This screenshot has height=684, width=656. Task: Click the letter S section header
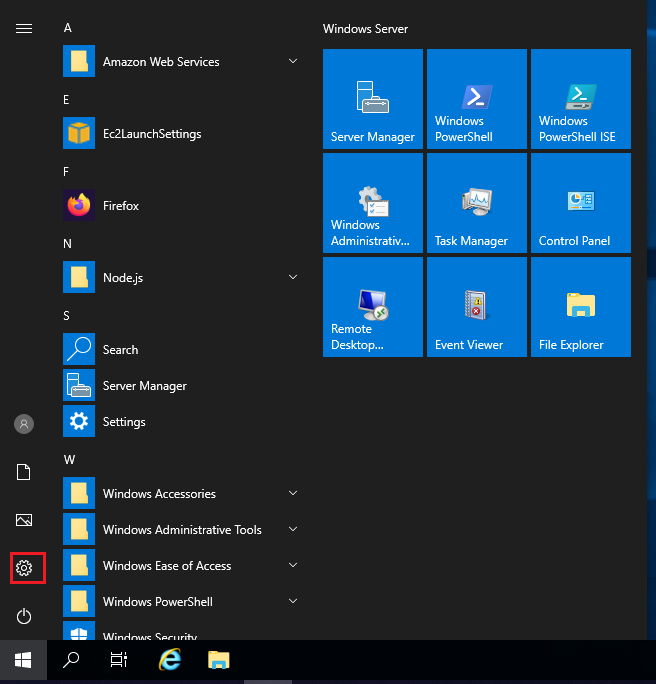[x=66, y=315]
